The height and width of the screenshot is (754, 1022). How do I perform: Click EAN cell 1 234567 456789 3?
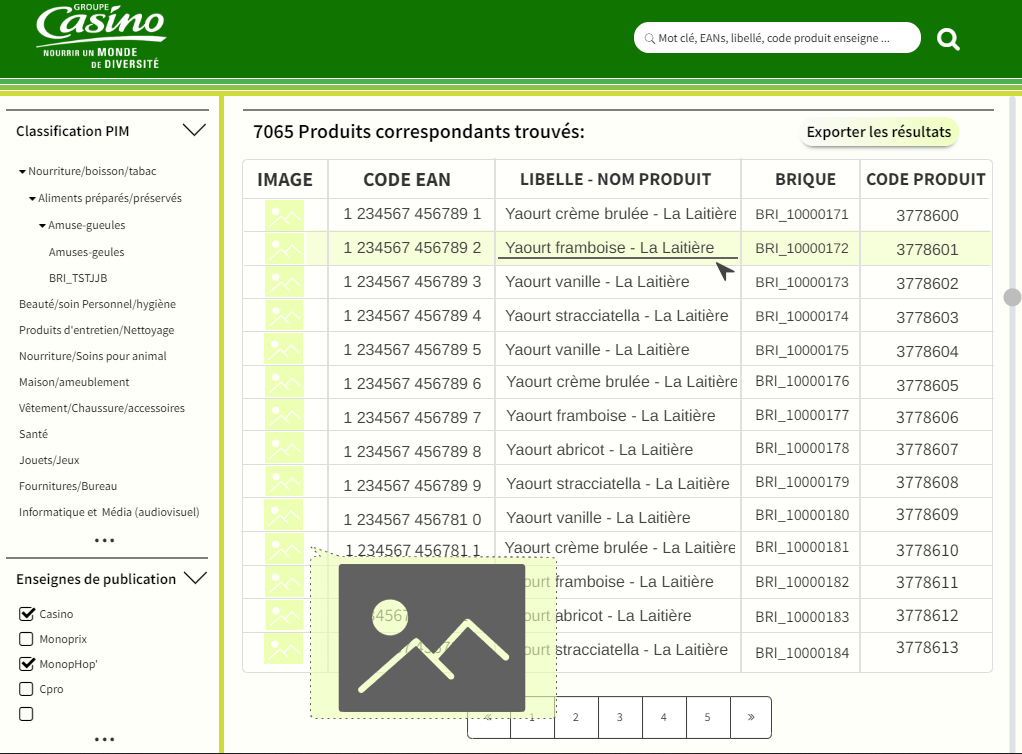point(412,282)
